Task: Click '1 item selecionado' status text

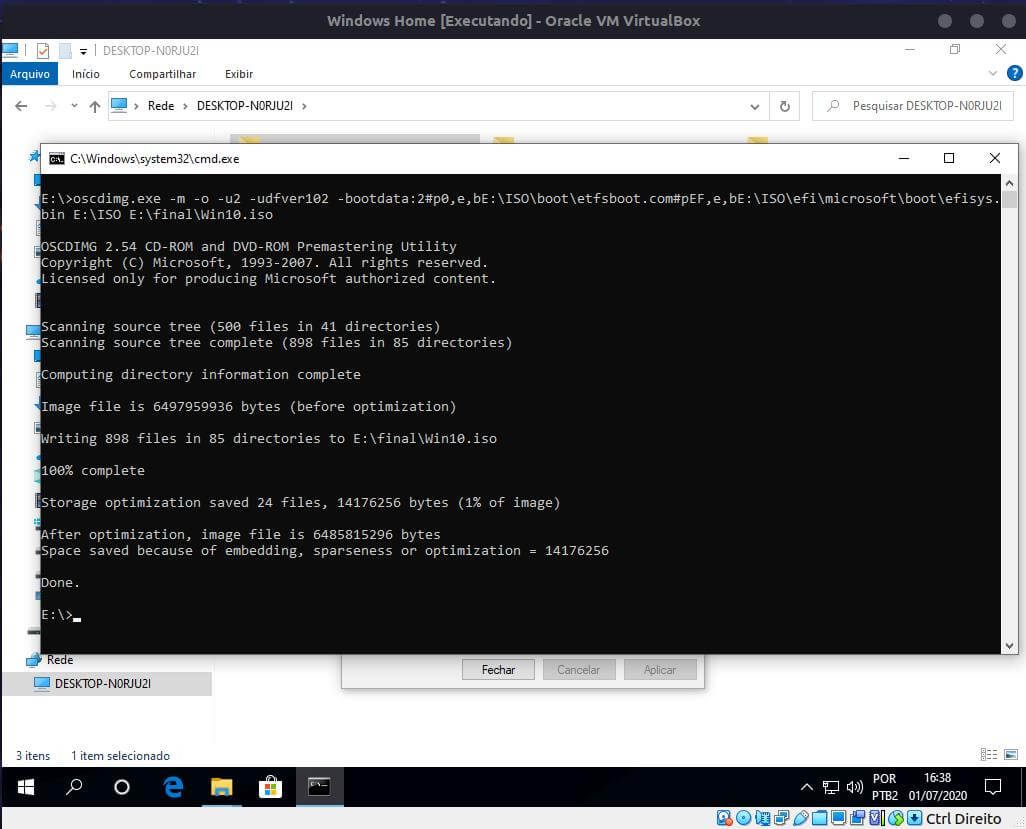Action: (120, 756)
